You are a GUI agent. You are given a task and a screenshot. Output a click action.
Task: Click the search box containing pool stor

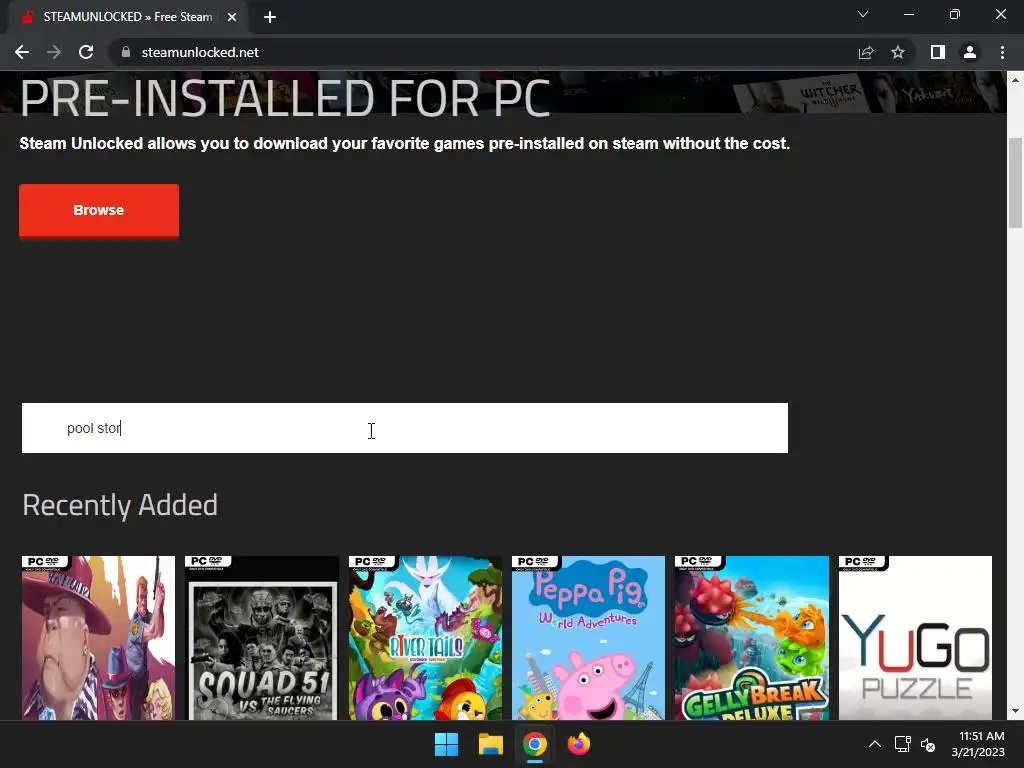405,428
